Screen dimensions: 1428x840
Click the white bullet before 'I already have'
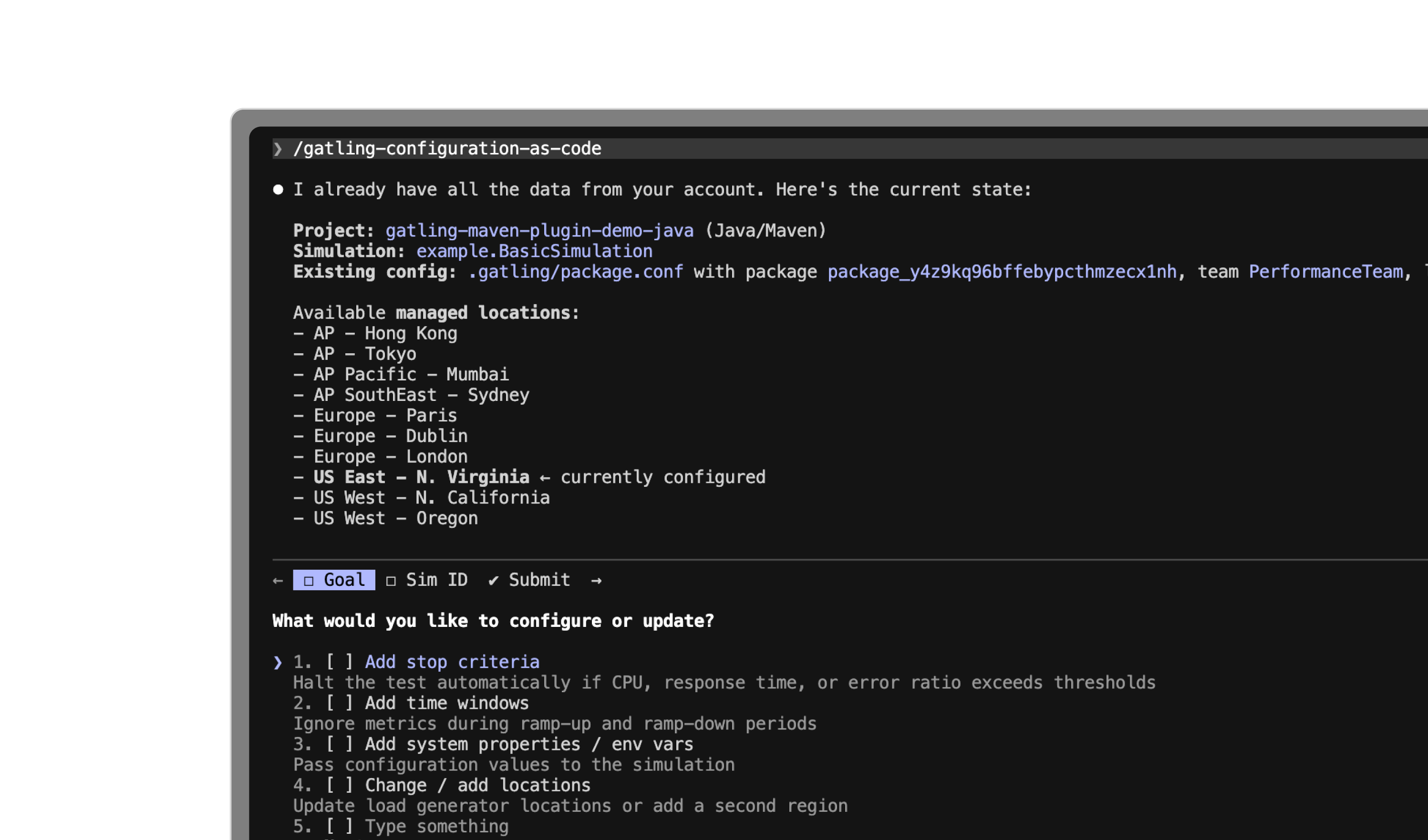click(278, 190)
